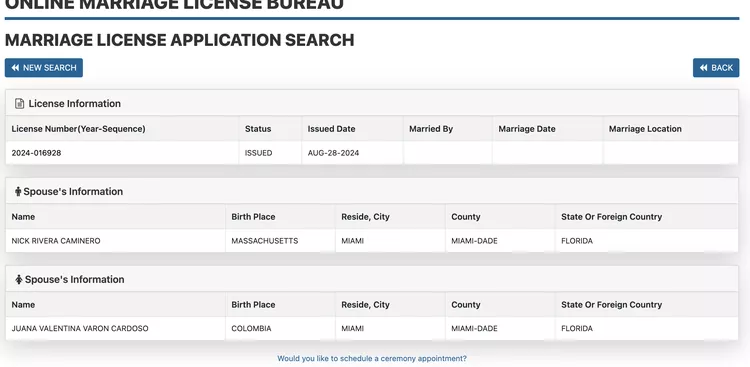Click the document icon beside License Information
This screenshot has width=750, height=367.
point(19,103)
